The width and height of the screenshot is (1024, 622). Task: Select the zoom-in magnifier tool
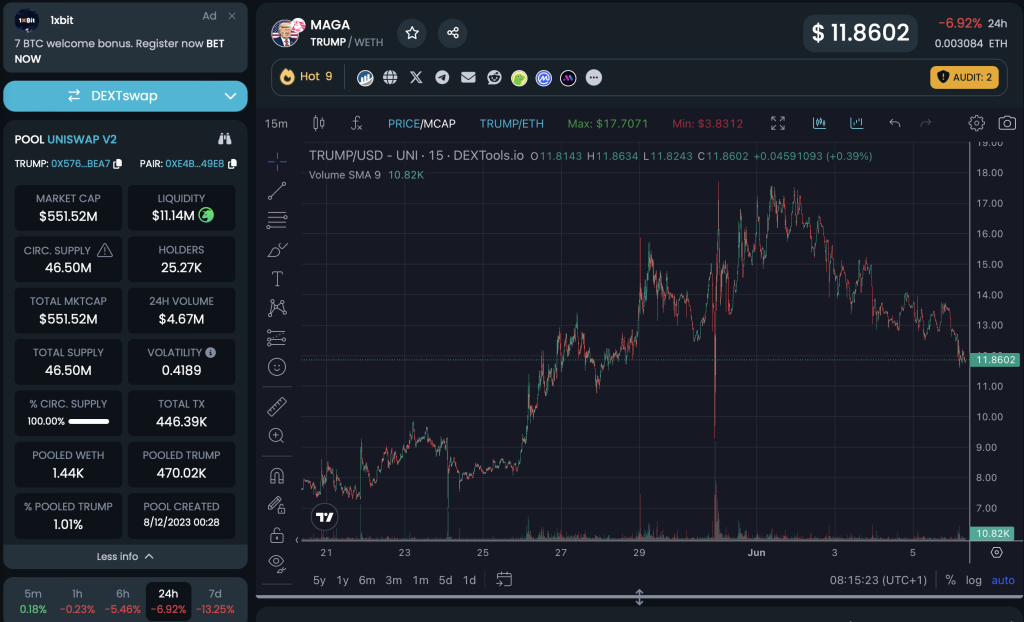[277, 436]
